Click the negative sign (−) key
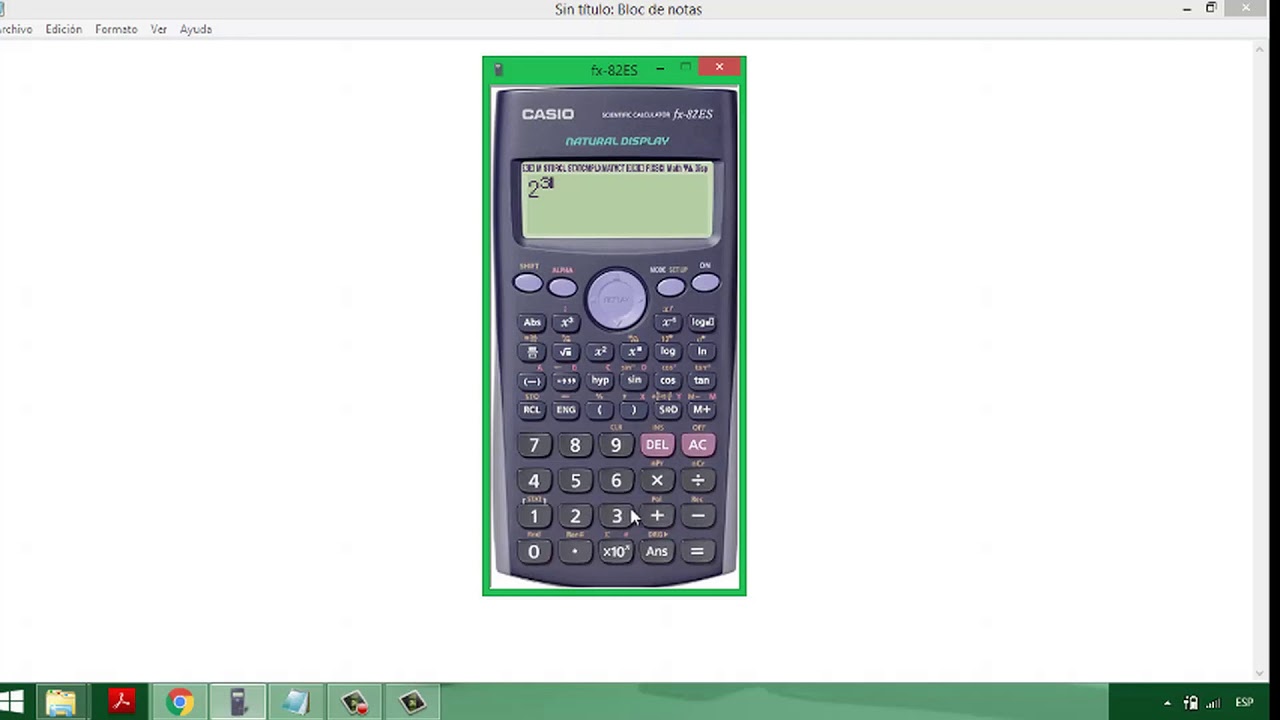The height and width of the screenshot is (720, 1280). point(532,381)
